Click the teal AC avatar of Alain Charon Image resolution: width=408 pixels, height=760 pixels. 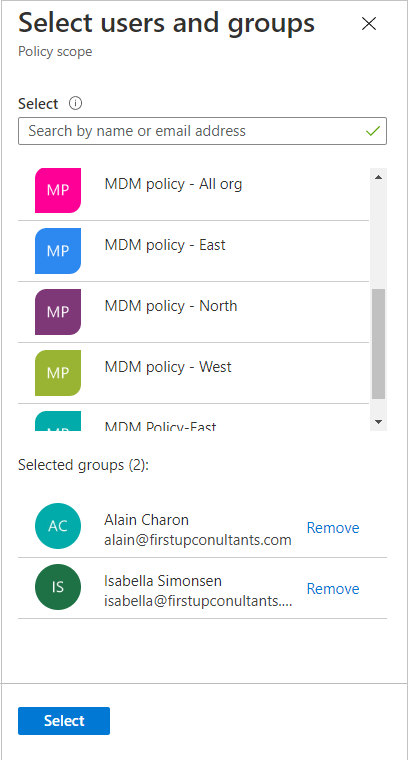point(58,526)
